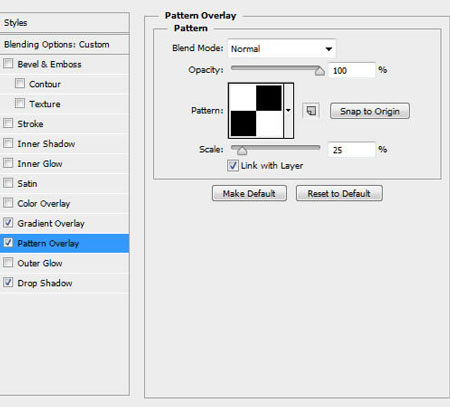450x407 pixels.
Task: Click the checkerboard pattern thumbnail
Action: tap(256, 111)
